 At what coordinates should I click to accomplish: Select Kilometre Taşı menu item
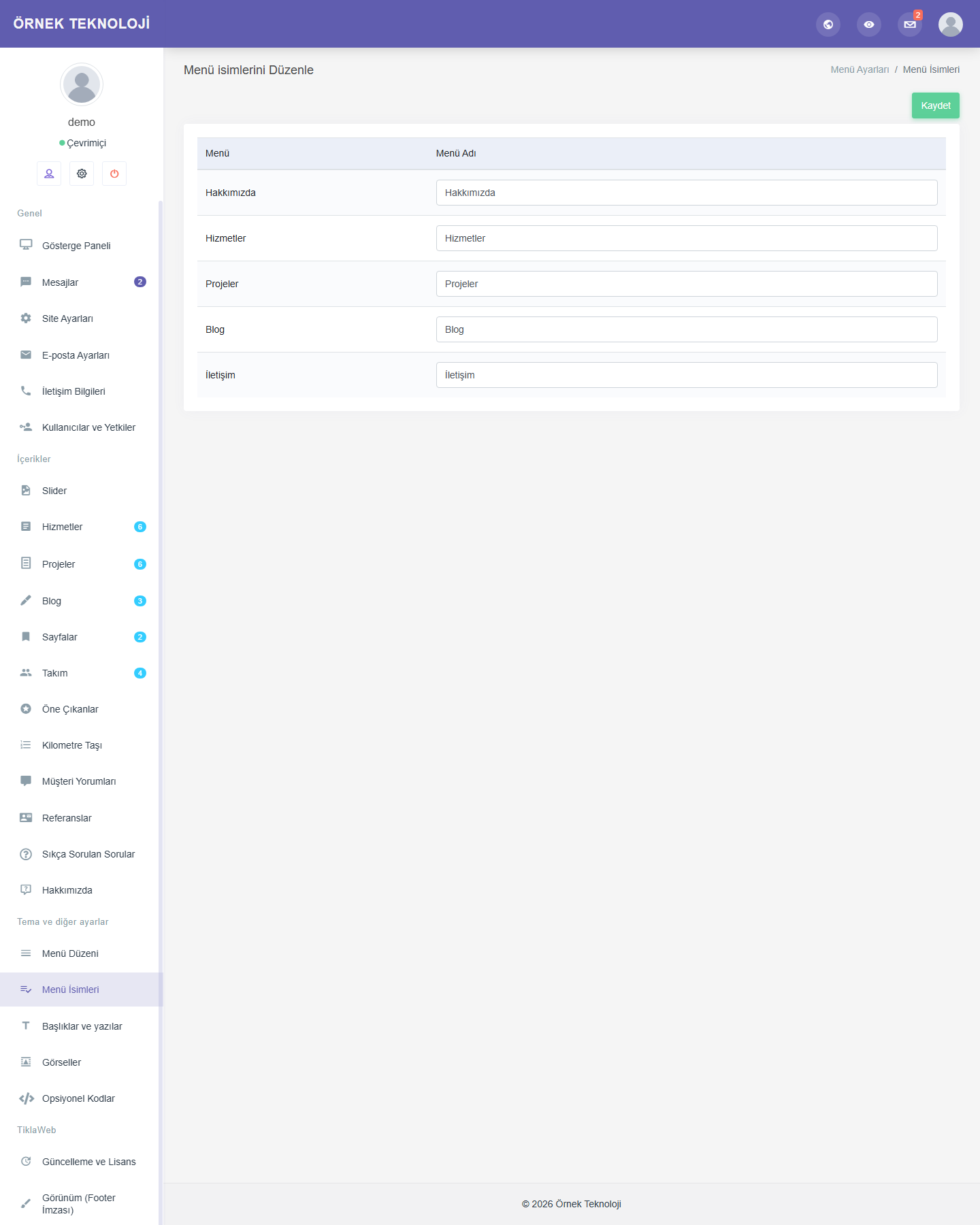pyautogui.click(x=82, y=745)
